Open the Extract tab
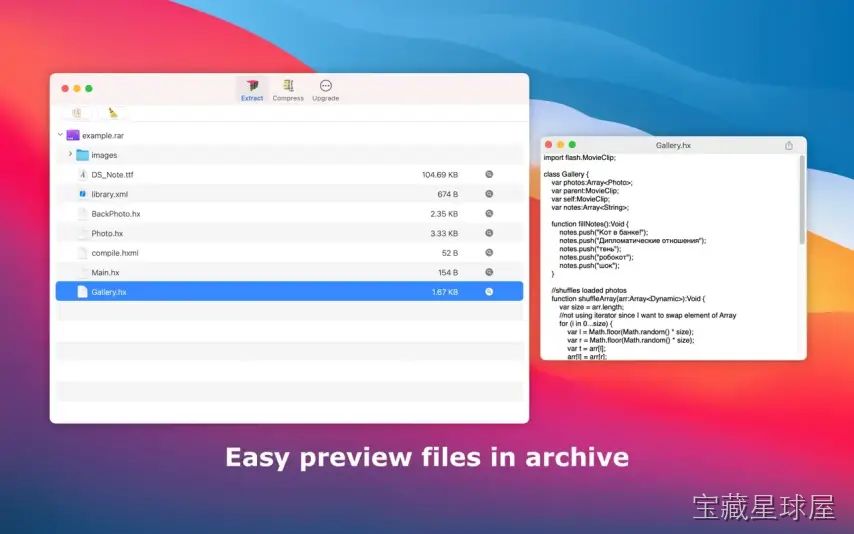 point(252,90)
